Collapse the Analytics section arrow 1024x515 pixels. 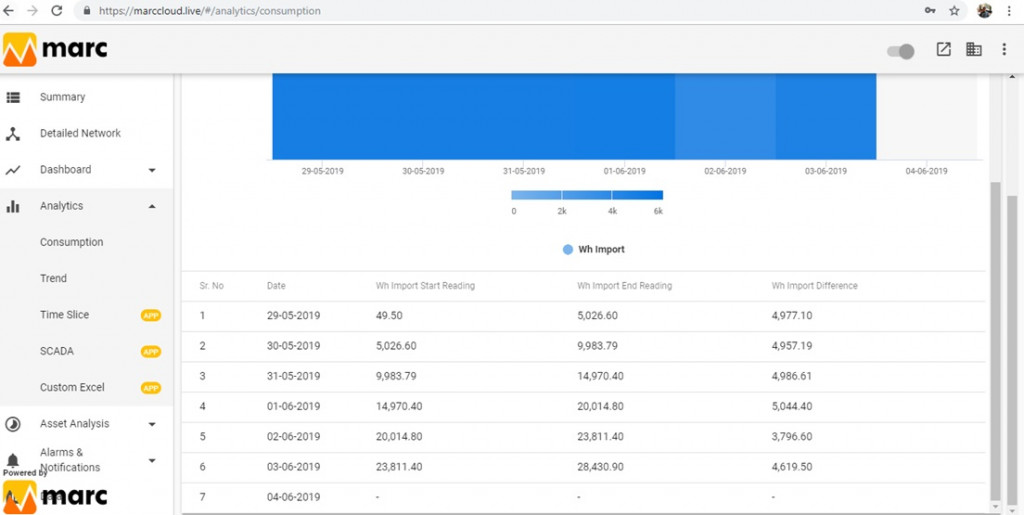pyautogui.click(x=152, y=206)
